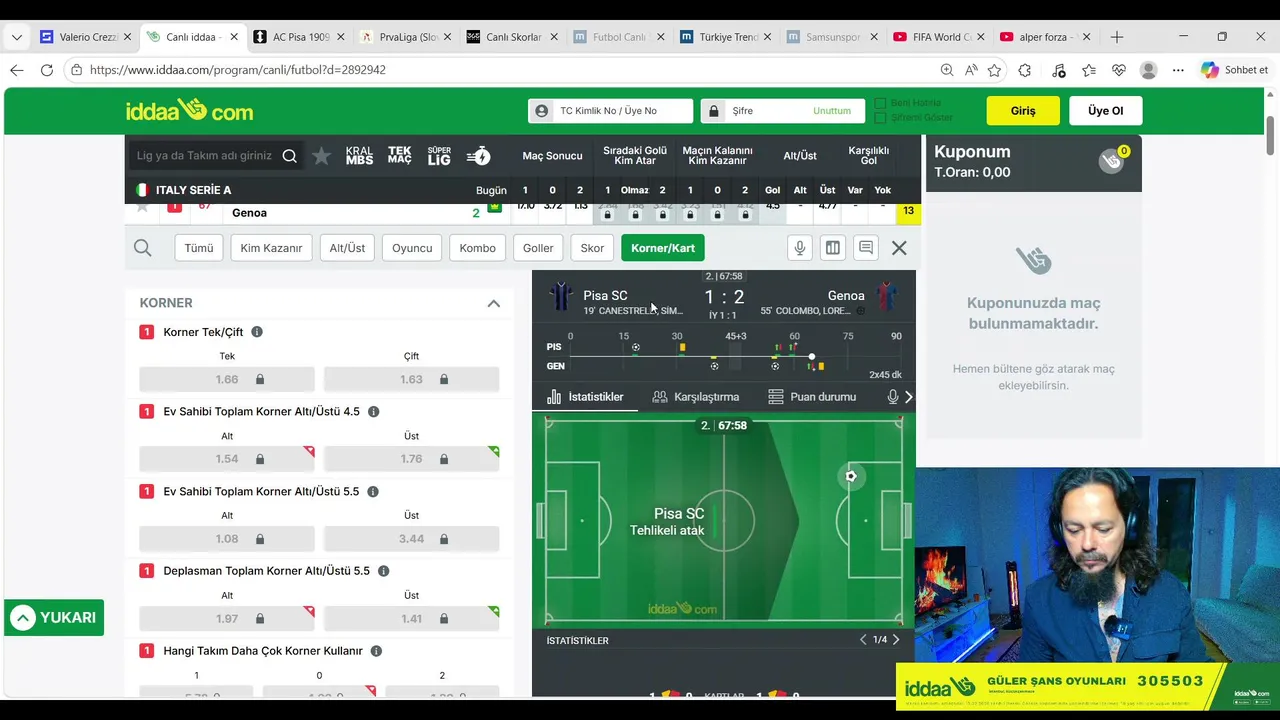Click info icon for Hangi Takım Daha Çok Korner
The height and width of the screenshot is (720, 1280).
pyautogui.click(x=376, y=651)
